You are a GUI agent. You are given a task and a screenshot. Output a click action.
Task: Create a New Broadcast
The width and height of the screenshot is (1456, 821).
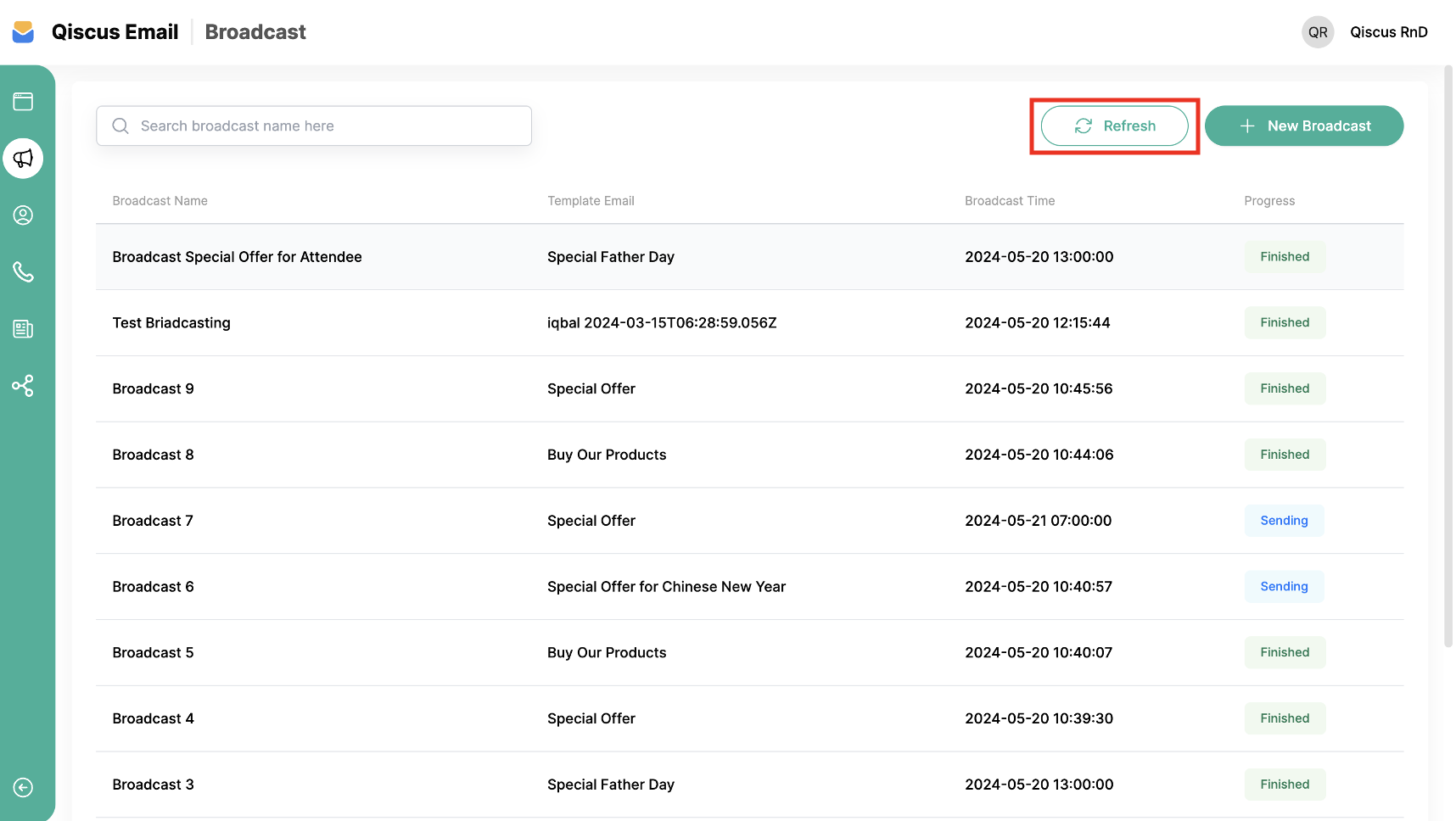tap(1303, 126)
